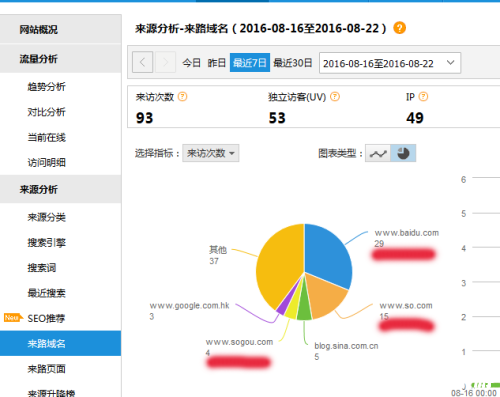500x397 pixels.
Task: Go to previous date range arrow
Action: 143,62
